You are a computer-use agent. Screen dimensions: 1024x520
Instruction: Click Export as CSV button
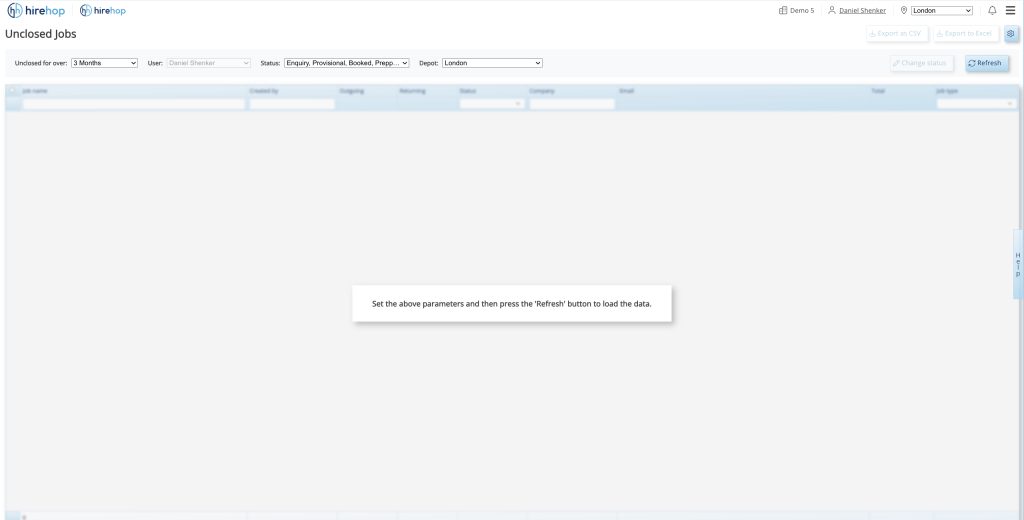[896, 33]
